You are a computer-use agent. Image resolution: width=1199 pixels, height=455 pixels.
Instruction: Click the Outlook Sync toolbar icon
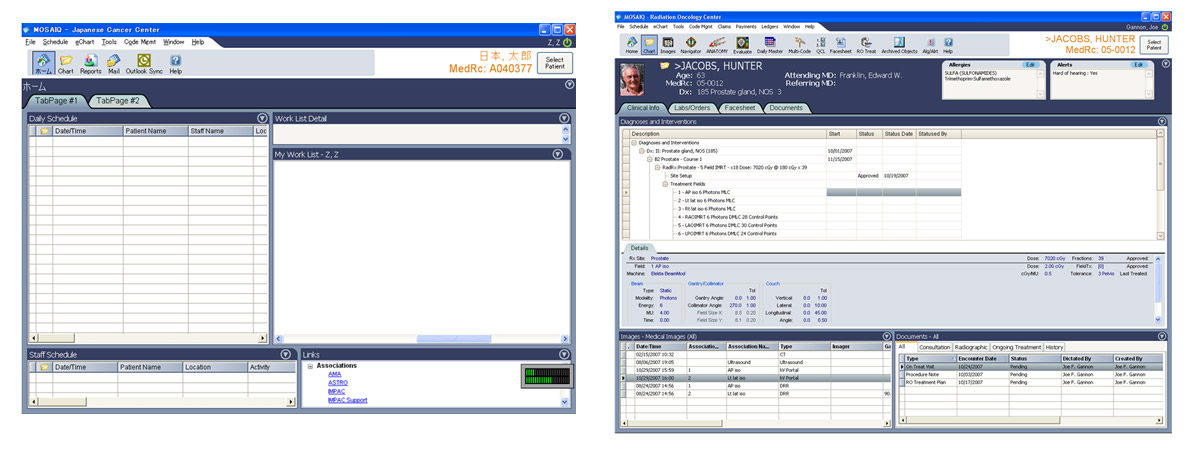click(x=143, y=63)
